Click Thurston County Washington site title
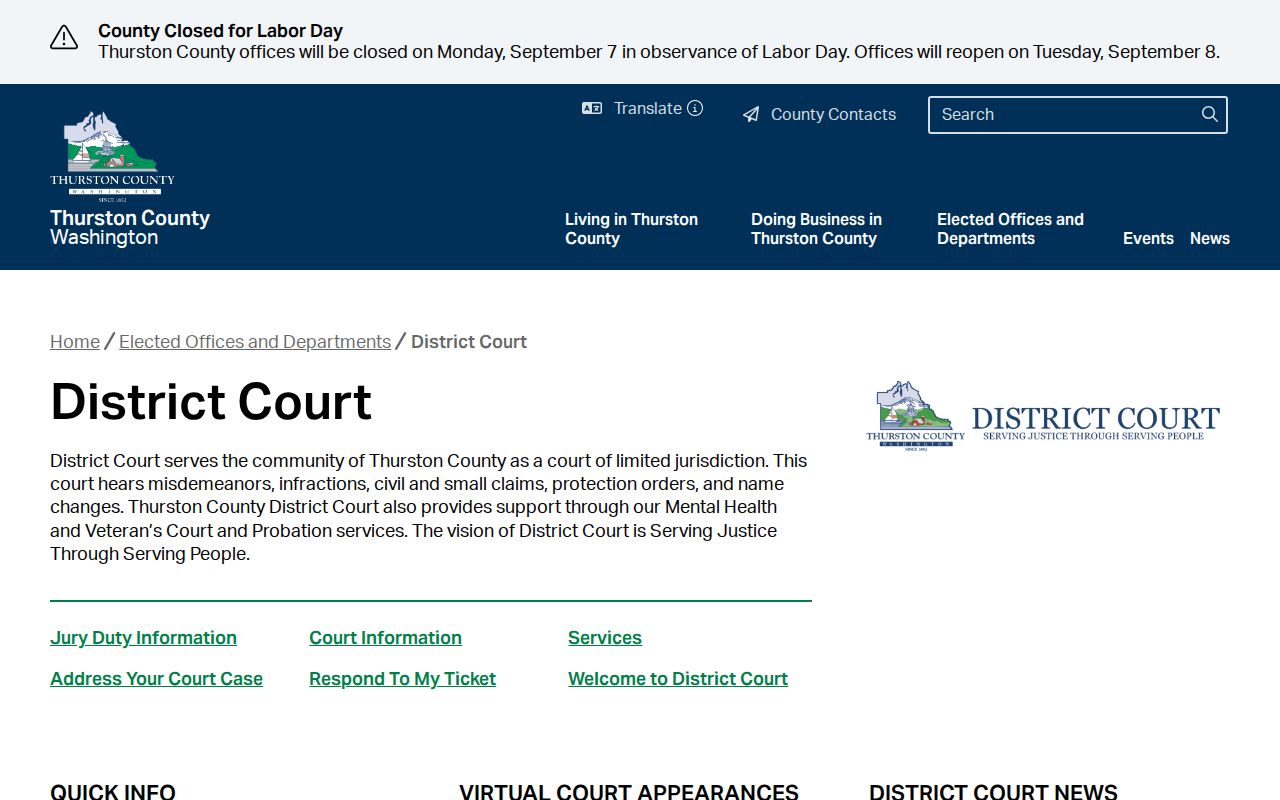Image resolution: width=1280 pixels, height=800 pixels. [130, 227]
